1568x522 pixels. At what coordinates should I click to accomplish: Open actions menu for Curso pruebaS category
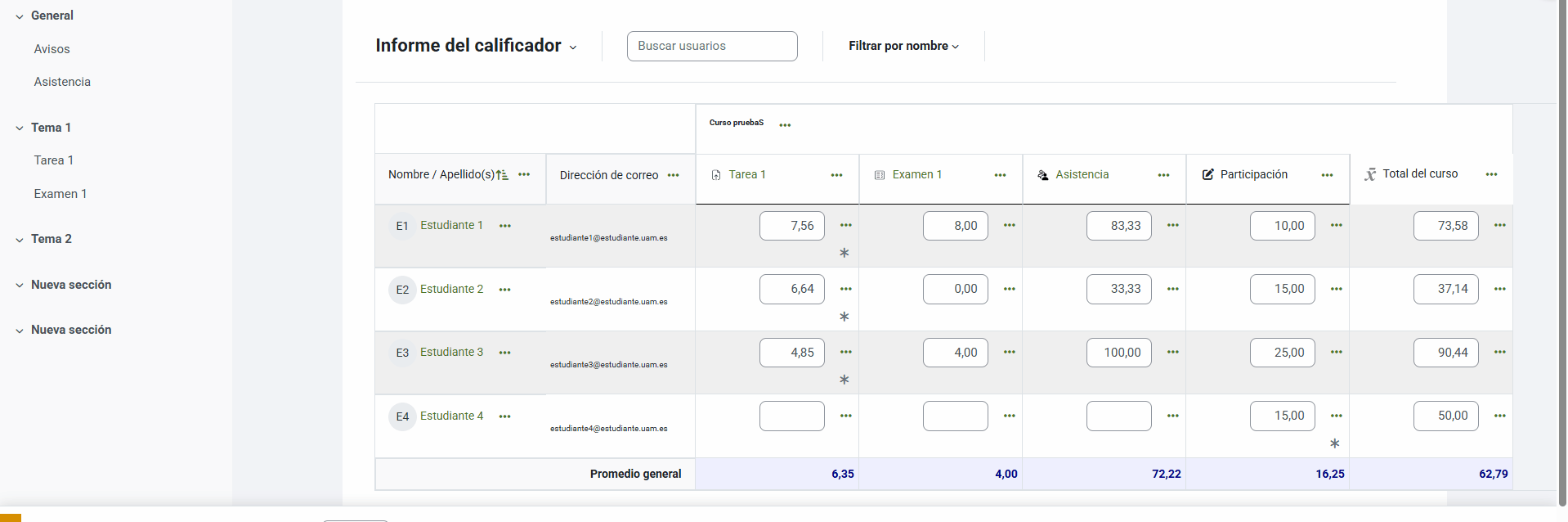click(785, 125)
